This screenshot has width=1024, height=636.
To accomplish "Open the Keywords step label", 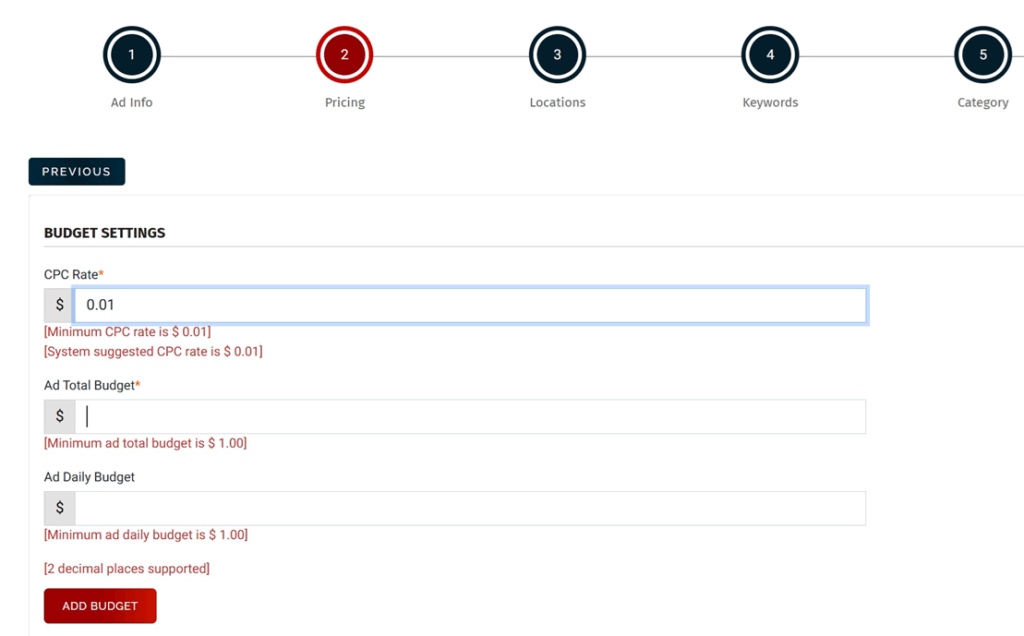I will pos(770,102).
